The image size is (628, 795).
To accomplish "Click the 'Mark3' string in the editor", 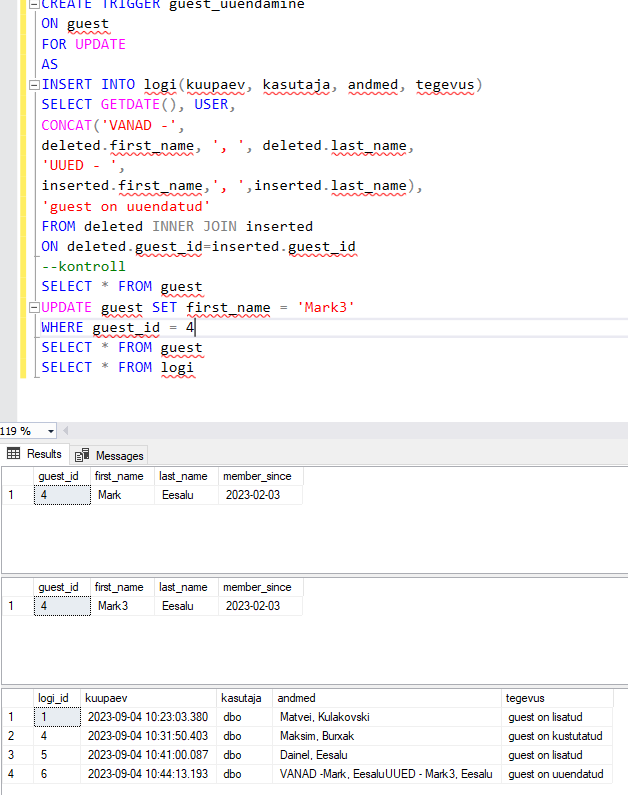I will (325, 307).
